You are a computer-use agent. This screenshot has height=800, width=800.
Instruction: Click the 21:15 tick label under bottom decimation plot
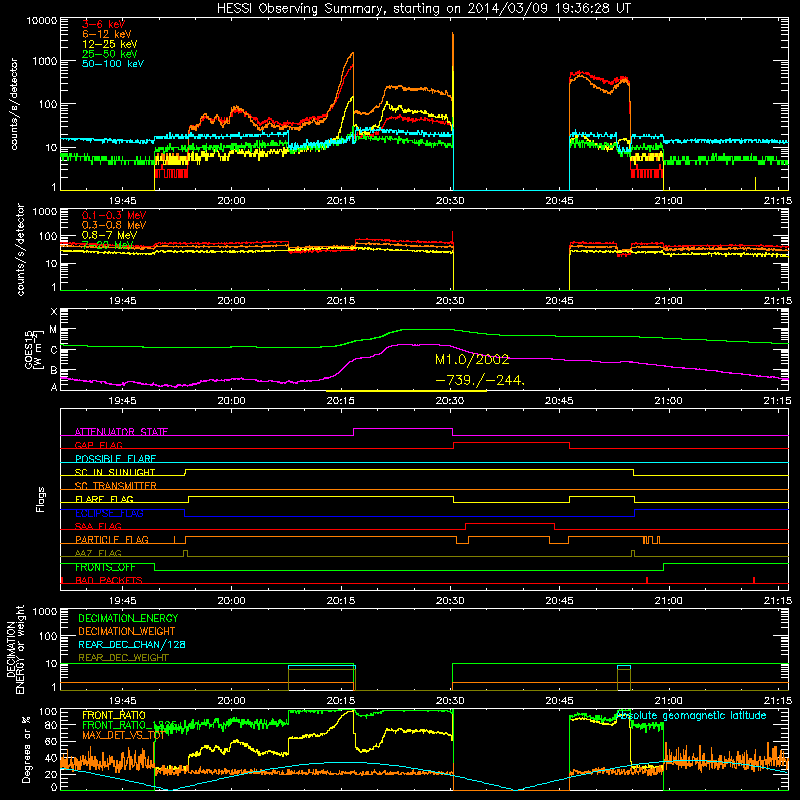[x=778, y=701]
